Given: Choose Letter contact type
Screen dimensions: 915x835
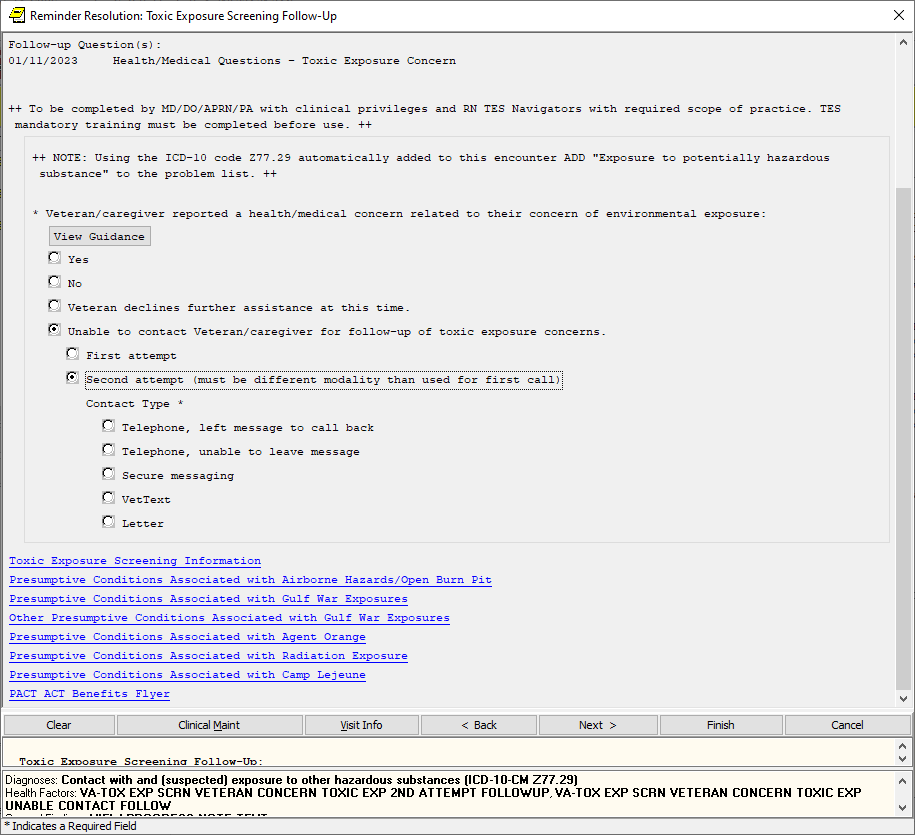Looking at the screenshot, I should 109,522.
